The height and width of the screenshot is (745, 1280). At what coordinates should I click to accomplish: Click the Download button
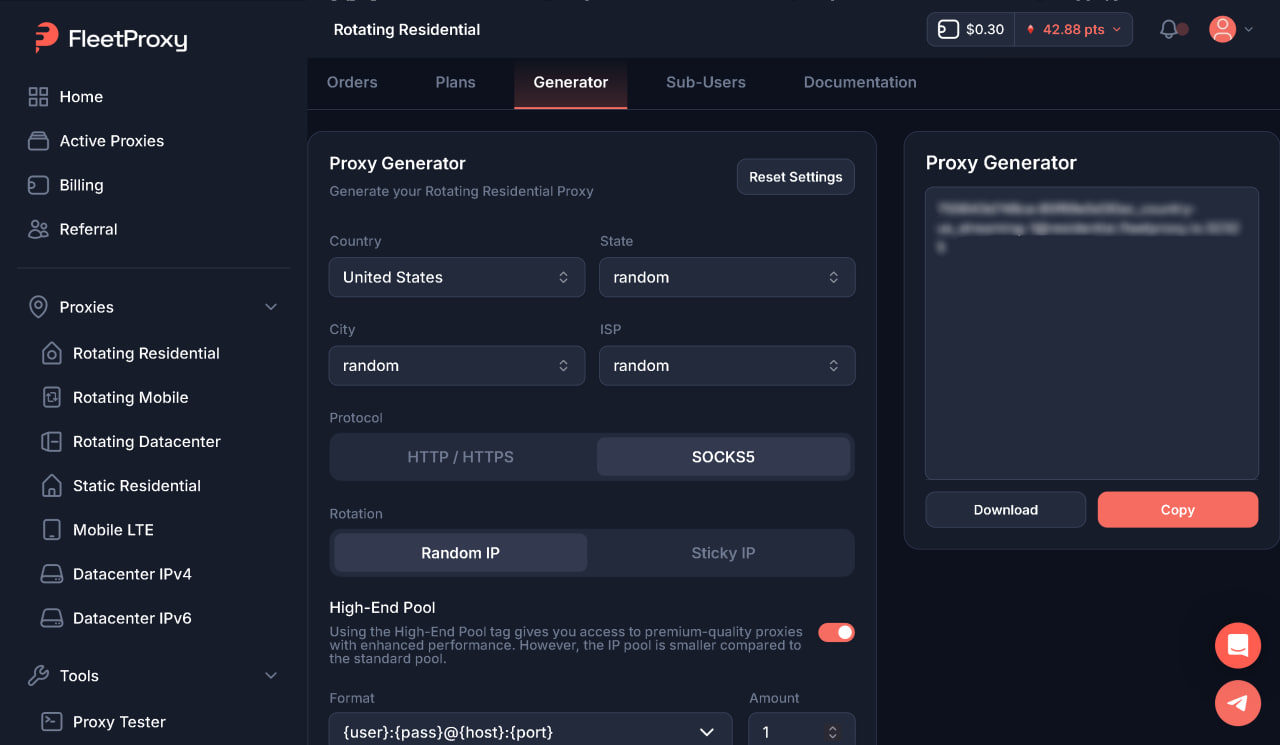click(x=1005, y=510)
